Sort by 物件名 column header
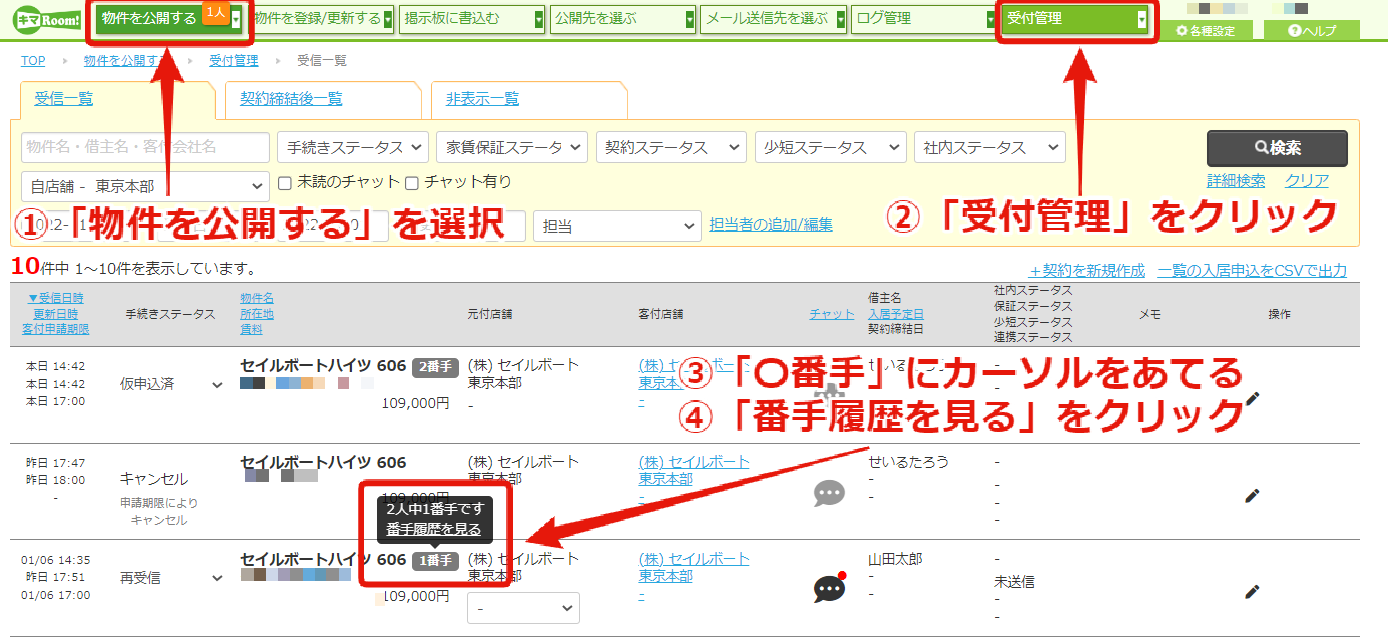The image size is (1388, 637). tap(257, 298)
